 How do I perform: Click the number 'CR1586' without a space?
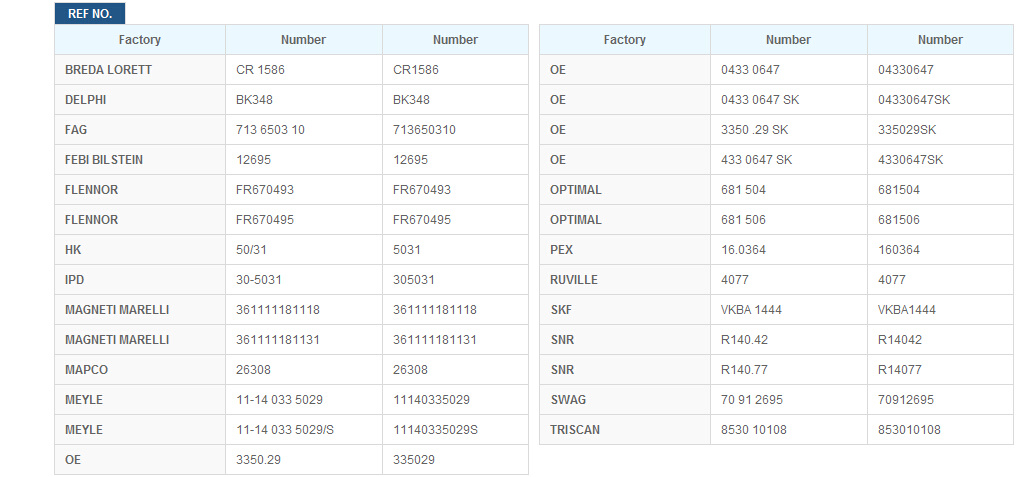coord(416,70)
